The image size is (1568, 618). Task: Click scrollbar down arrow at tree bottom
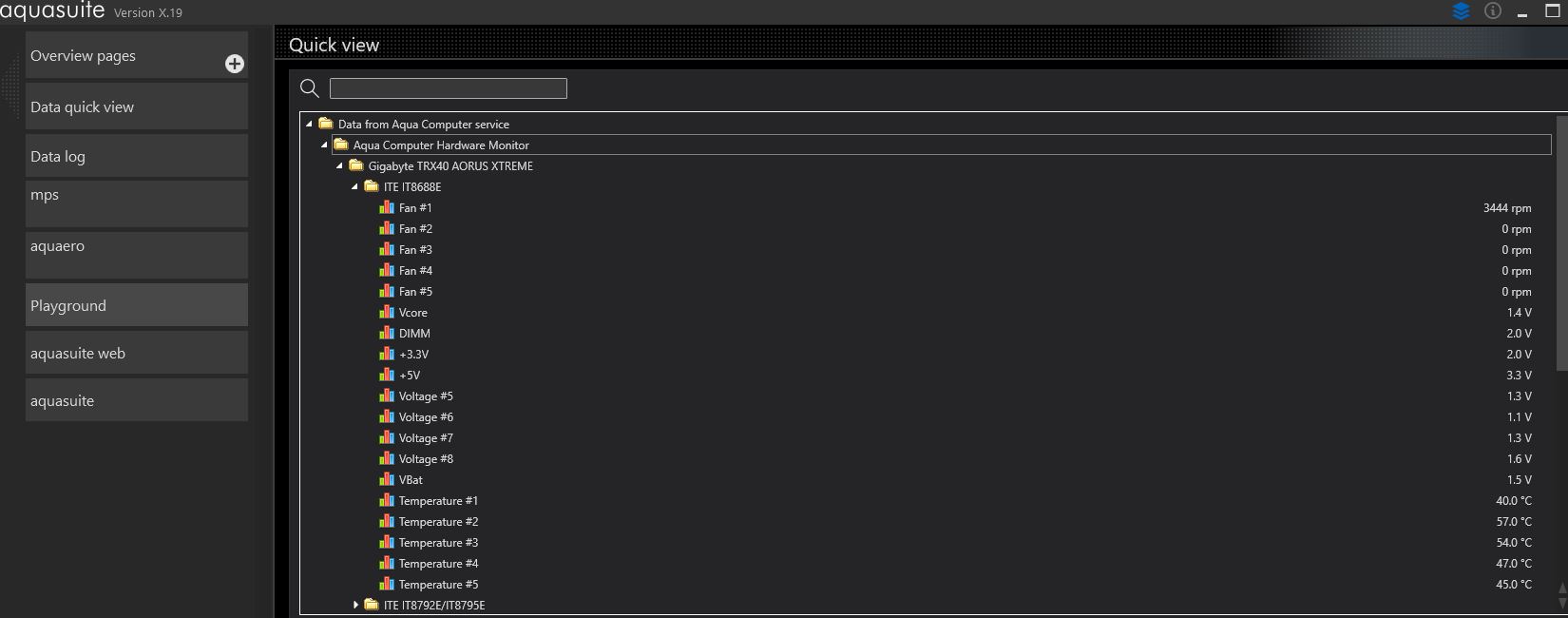(x=1562, y=604)
